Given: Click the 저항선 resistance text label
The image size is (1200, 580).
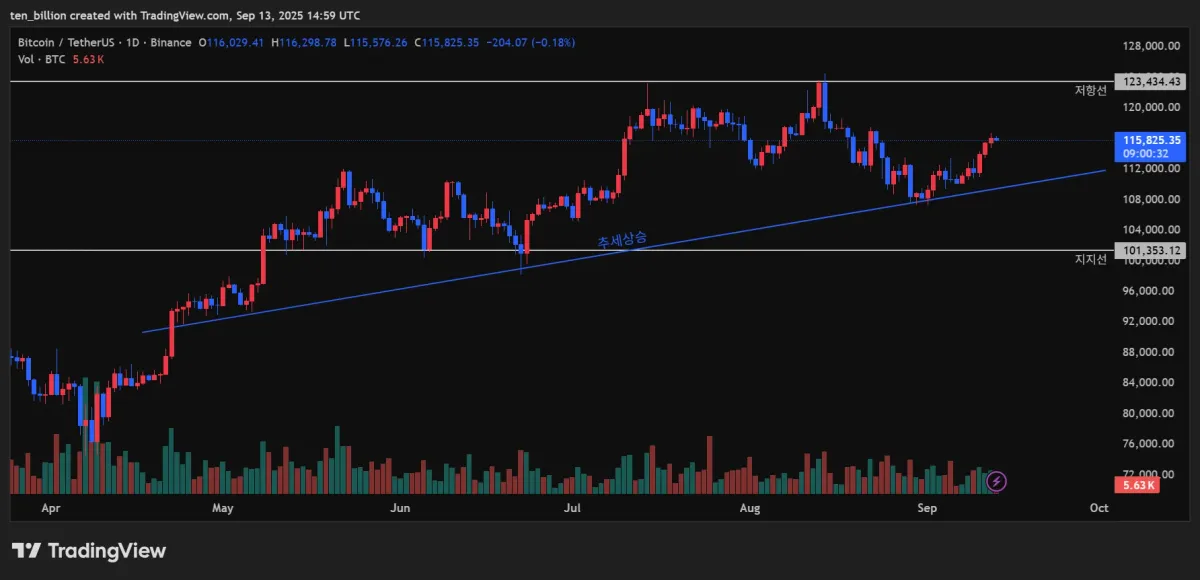Looking at the screenshot, I should (1090, 91).
